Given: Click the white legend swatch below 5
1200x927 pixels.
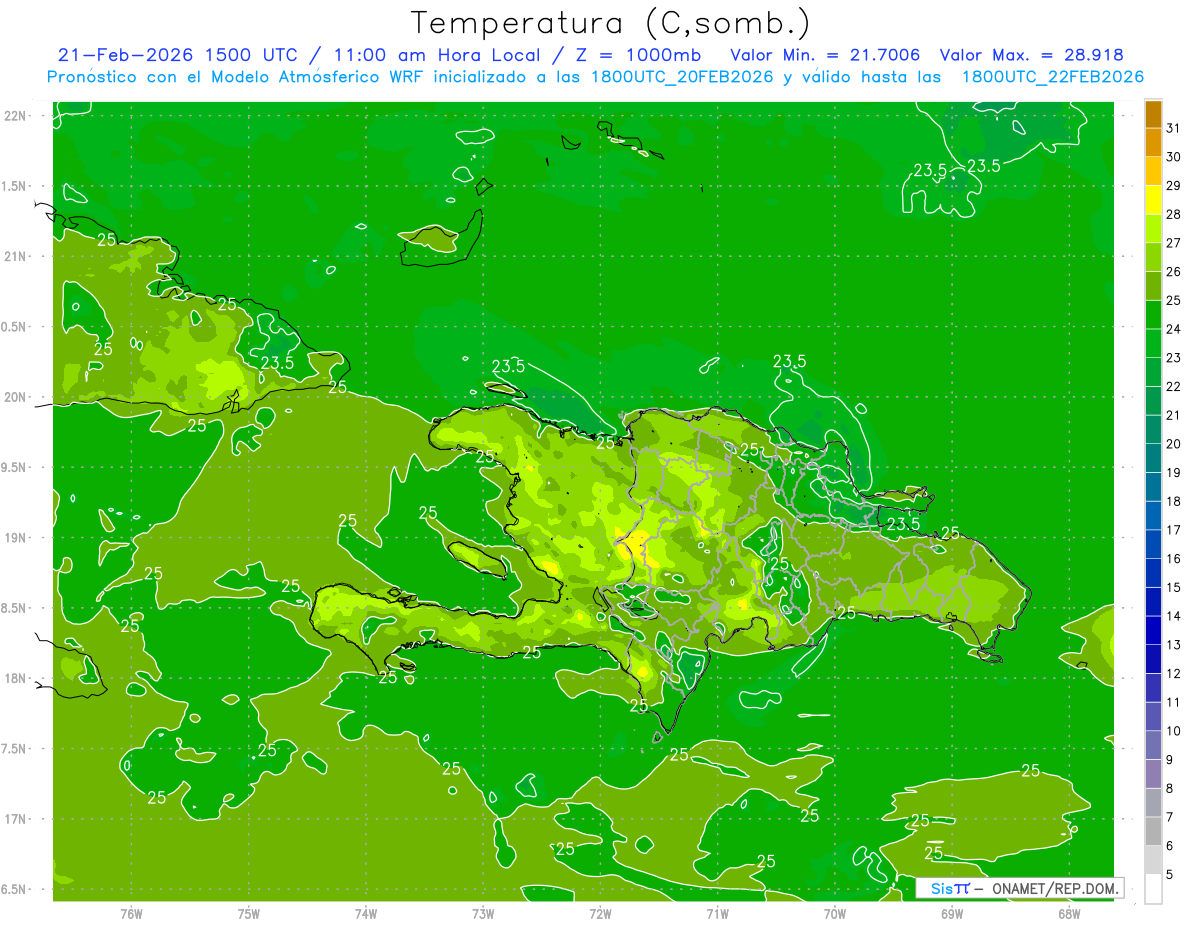Looking at the screenshot, I should (x=1153, y=889).
